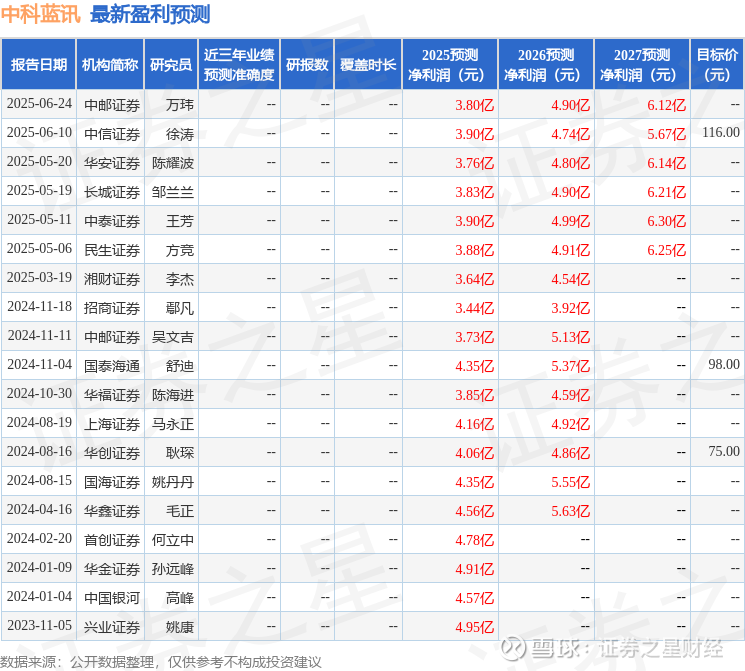The width and height of the screenshot is (745, 671).
Task: Select the 招商证券 institution cell
Action: (x=112, y=307)
